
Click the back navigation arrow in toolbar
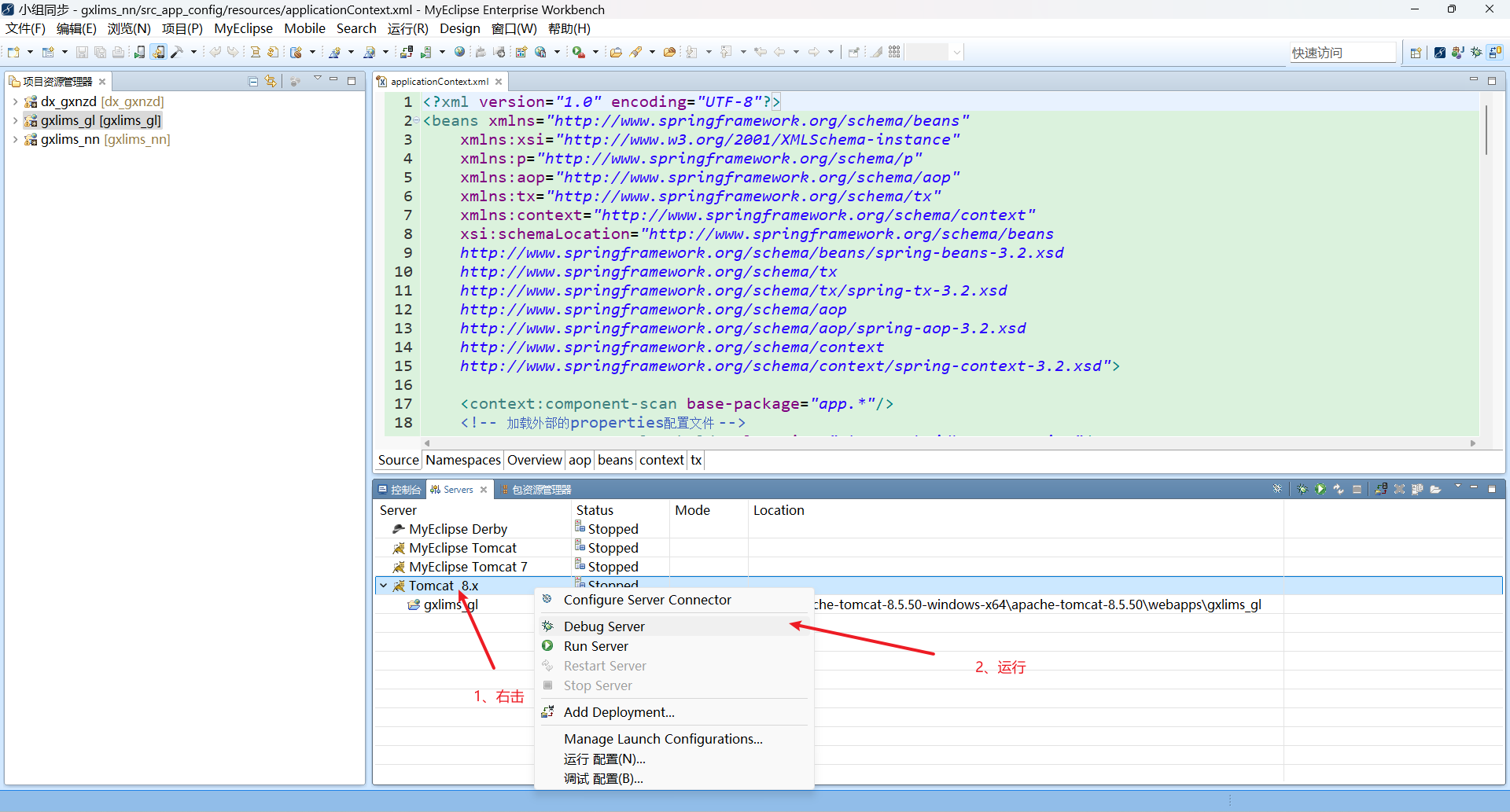coord(779,52)
